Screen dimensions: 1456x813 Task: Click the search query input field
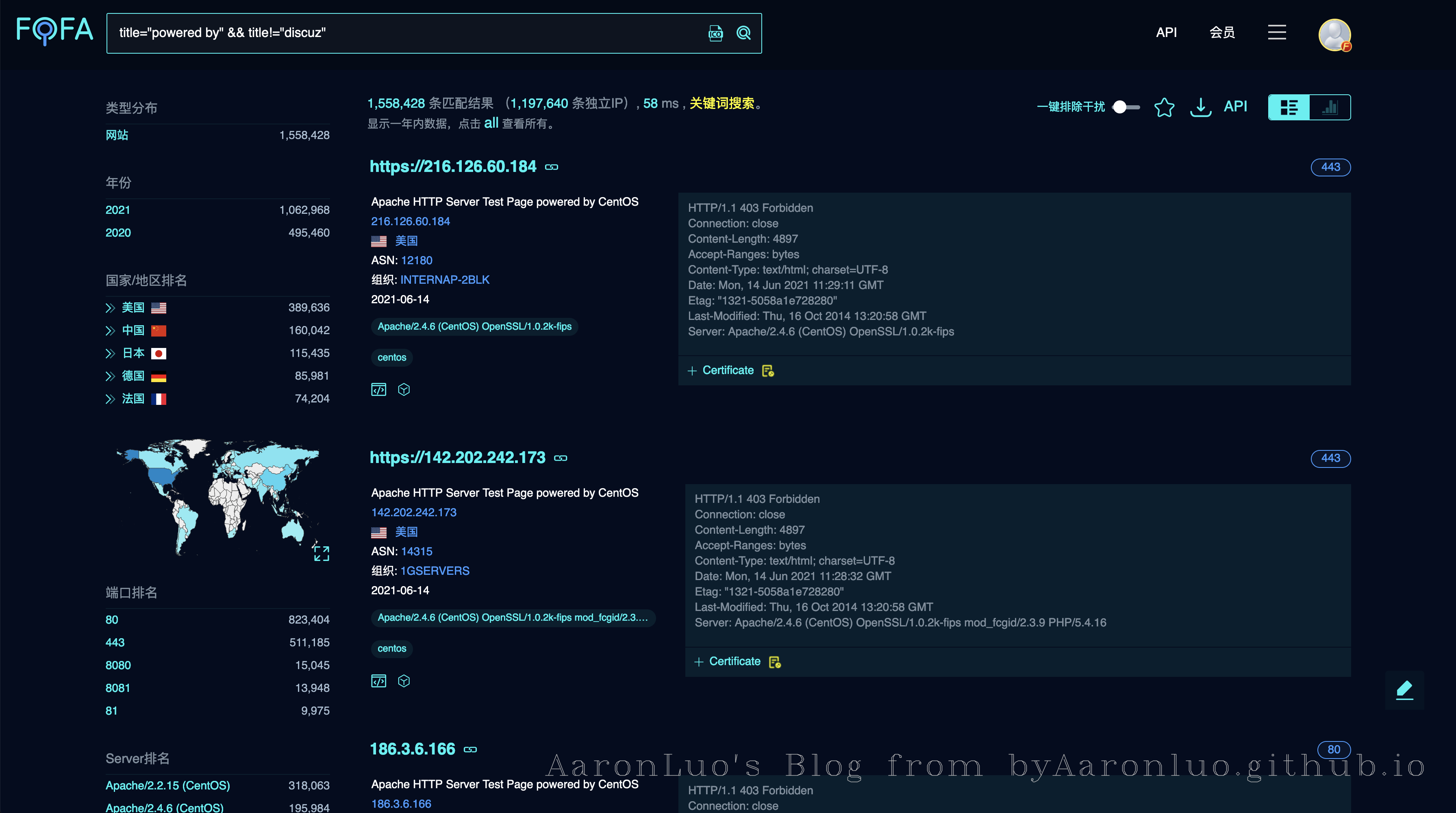[396, 33]
